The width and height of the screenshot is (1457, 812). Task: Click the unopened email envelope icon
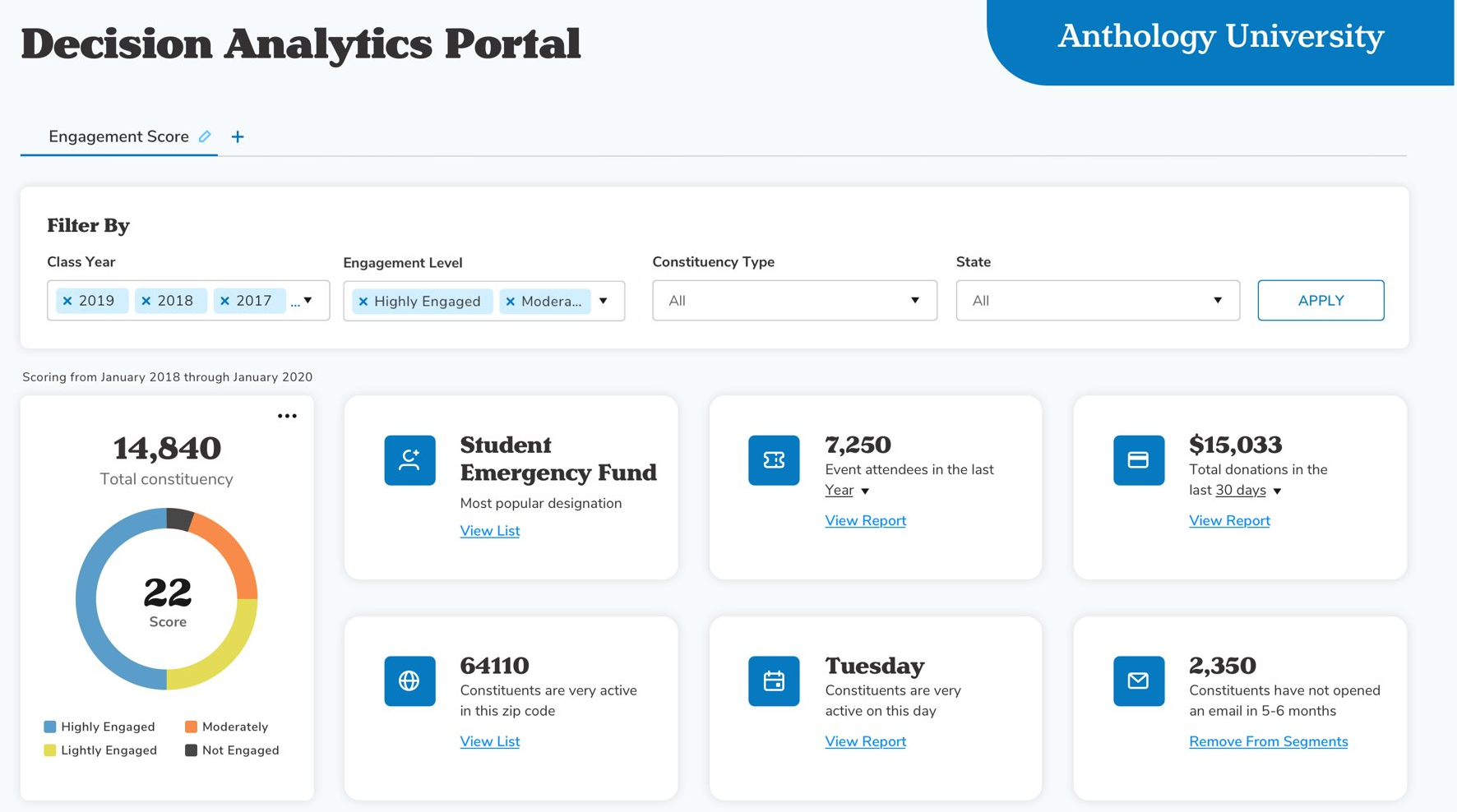point(1138,681)
